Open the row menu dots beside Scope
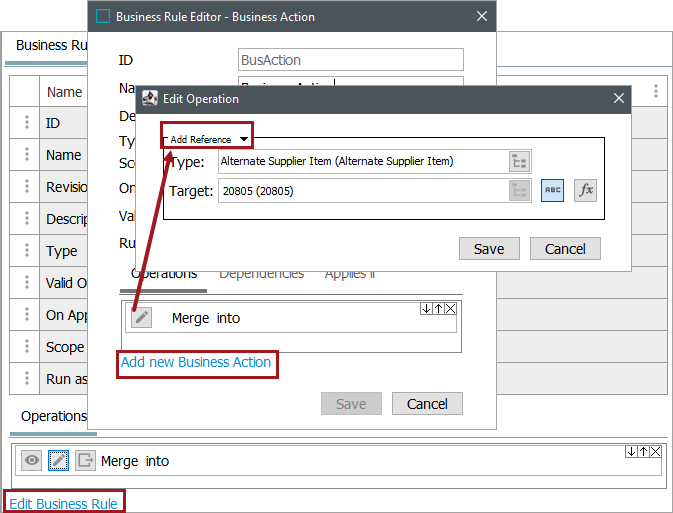Image resolution: width=673 pixels, height=513 pixels. [27, 347]
